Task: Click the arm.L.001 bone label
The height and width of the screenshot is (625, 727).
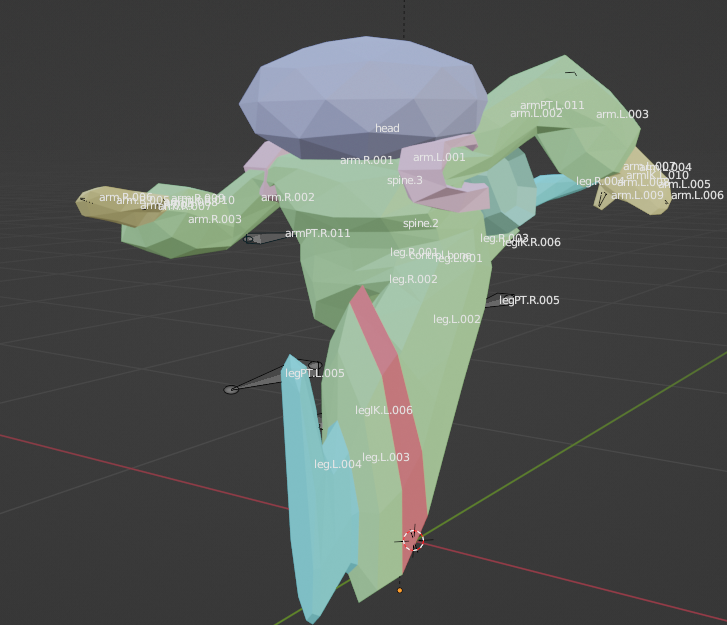Action: click(x=439, y=157)
